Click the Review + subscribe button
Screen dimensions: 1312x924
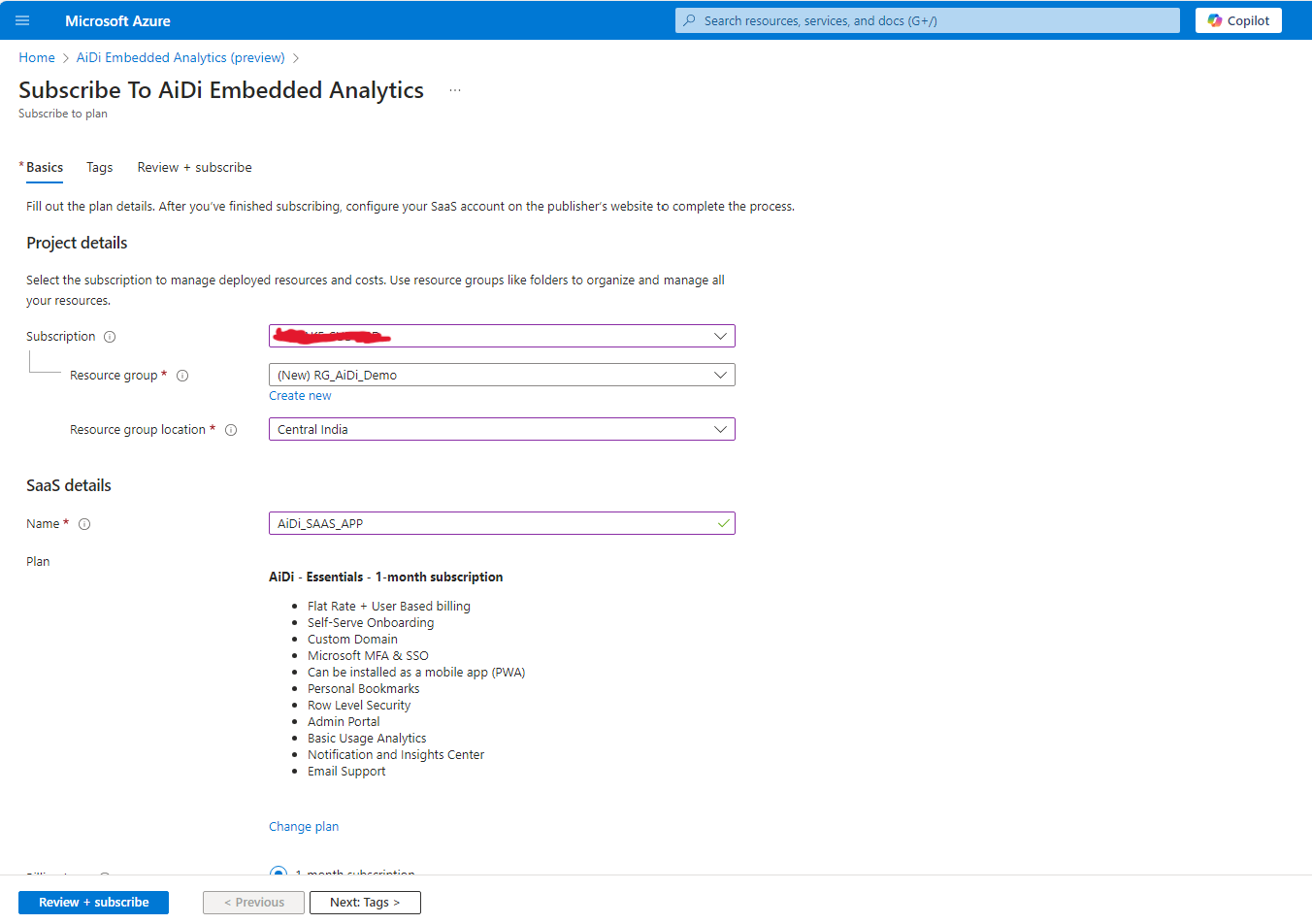[x=93, y=902]
